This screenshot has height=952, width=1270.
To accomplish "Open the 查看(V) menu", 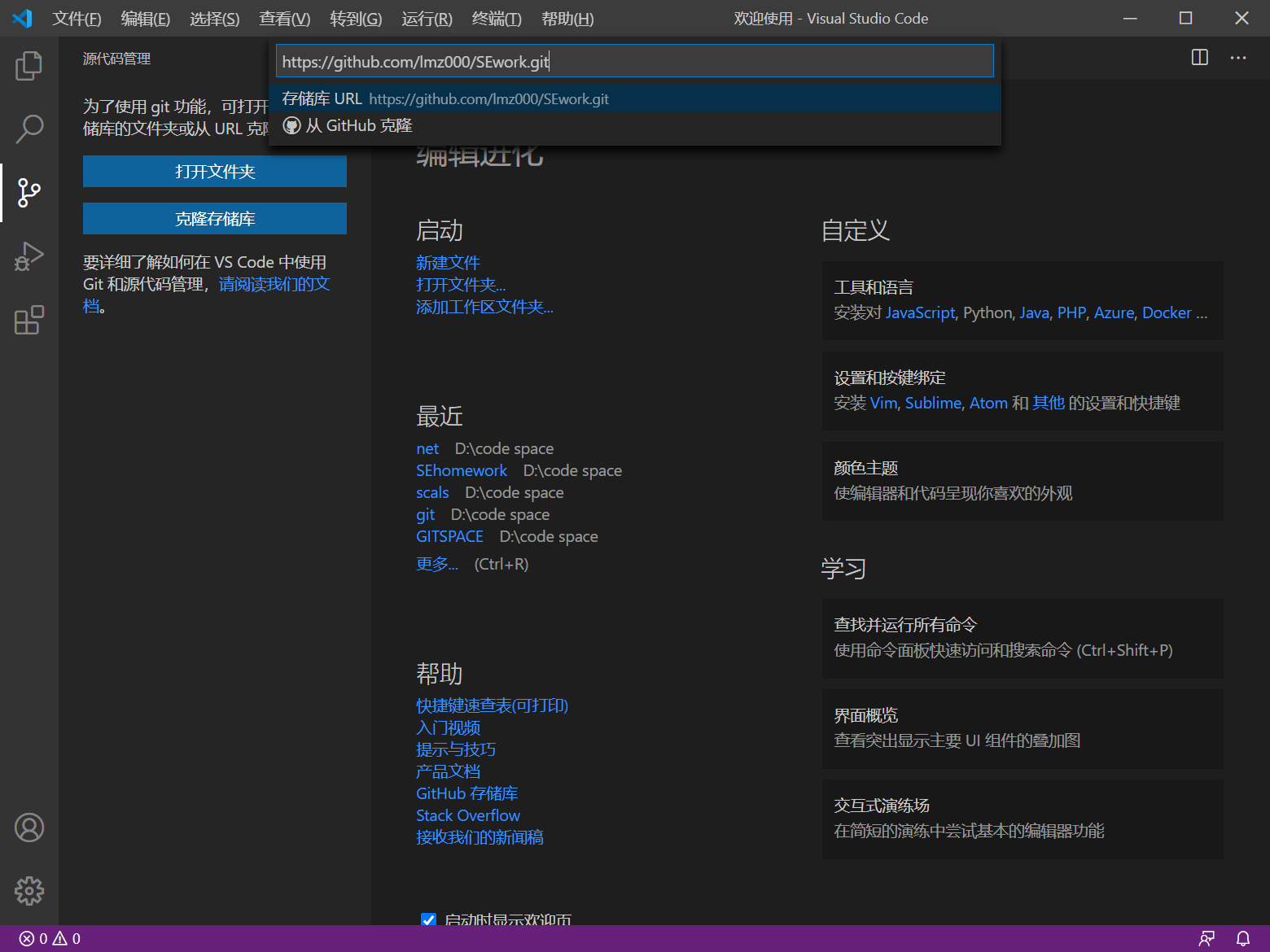I will (285, 18).
